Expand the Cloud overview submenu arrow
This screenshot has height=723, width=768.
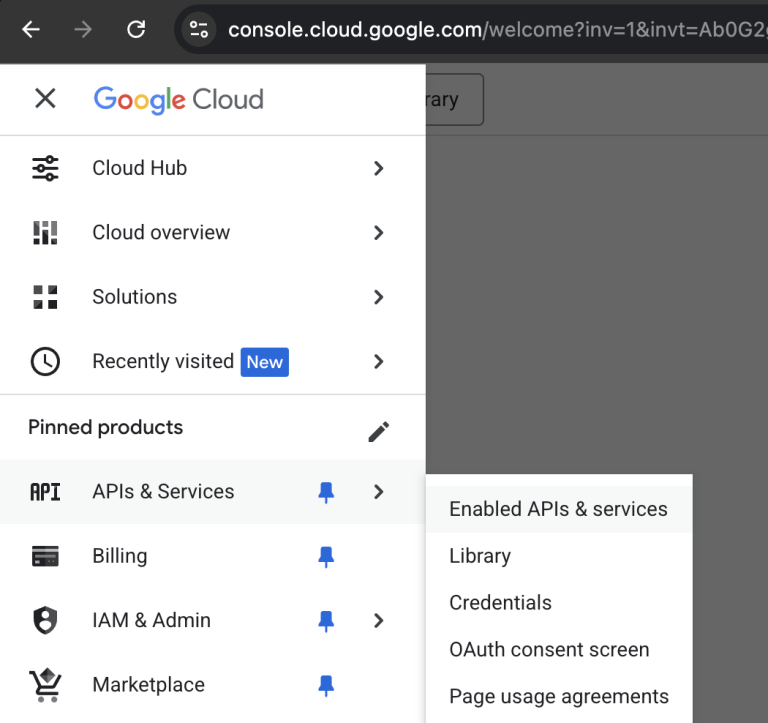coord(378,233)
